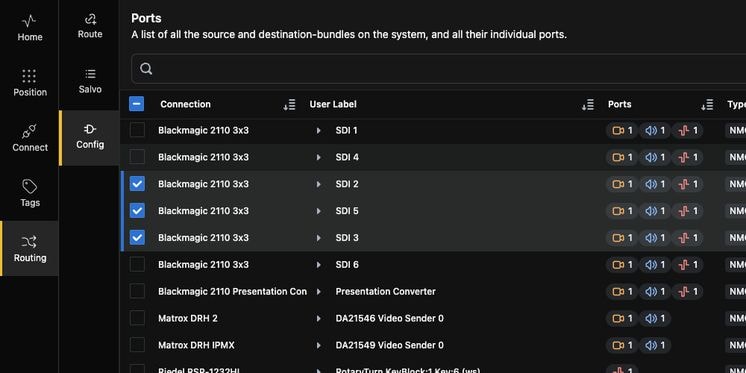Click the video port badge for SDI 6

[622, 265]
